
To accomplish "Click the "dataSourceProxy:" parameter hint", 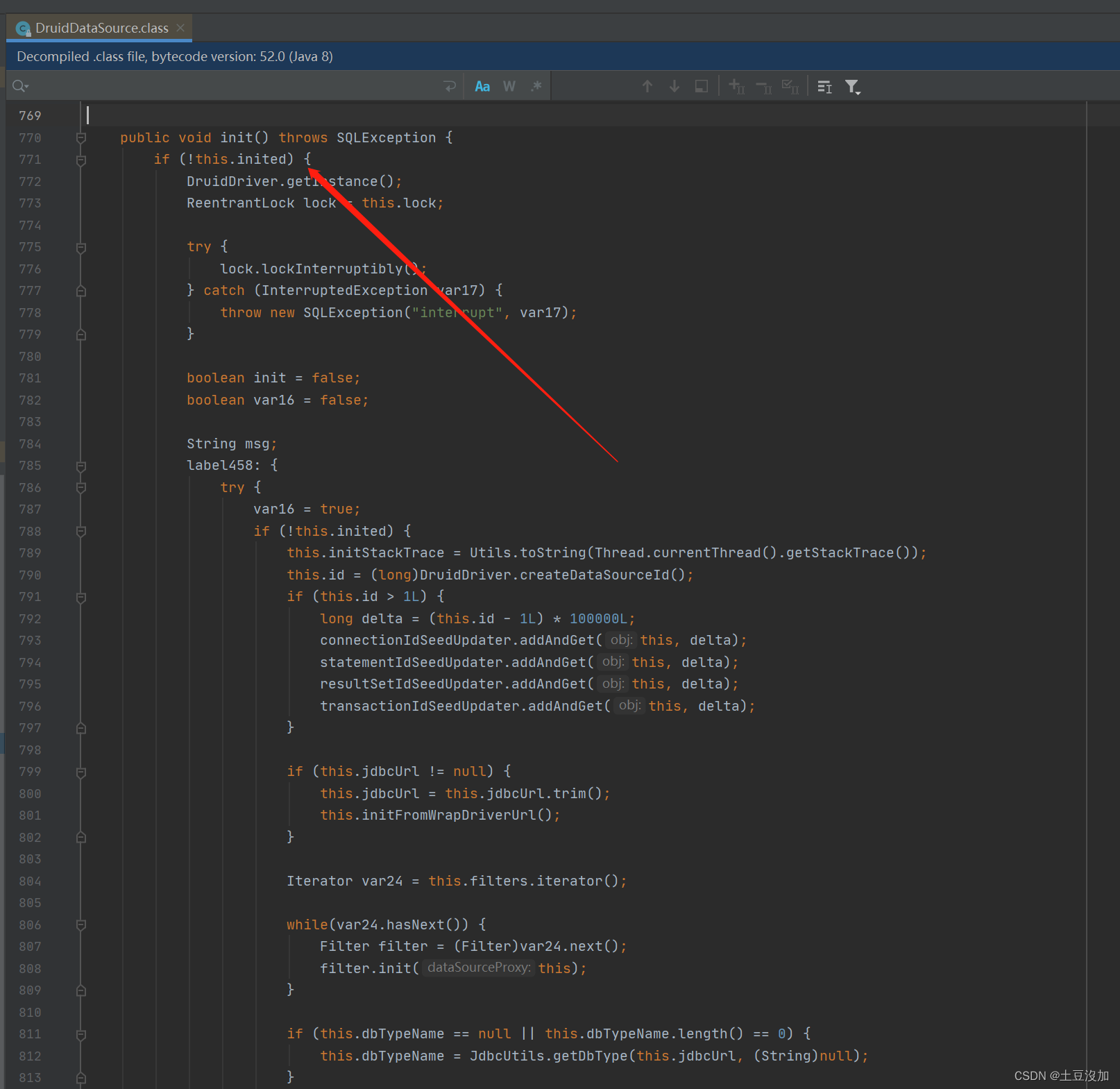I will pos(479,968).
